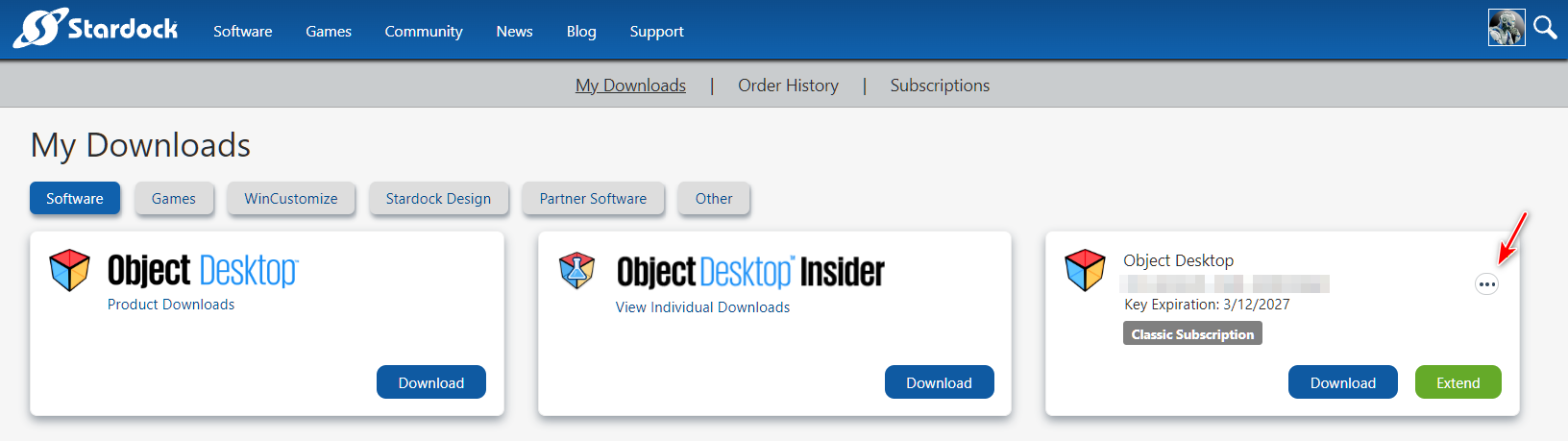1568x441 pixels.
Task: Select the Partner Software tab
Action: (x=593, y=199)
